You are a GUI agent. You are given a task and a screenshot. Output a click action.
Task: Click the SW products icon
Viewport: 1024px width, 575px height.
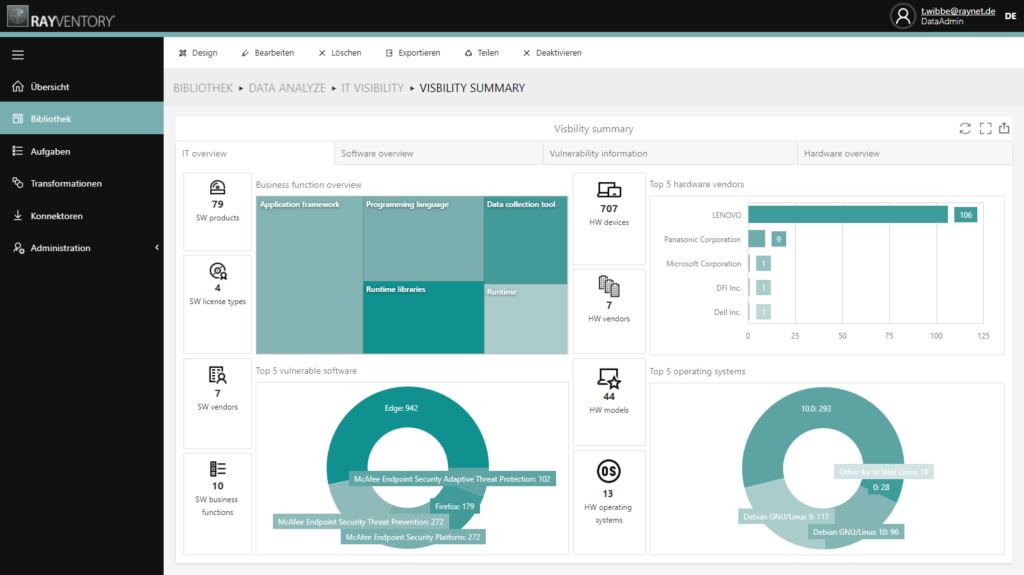[x=217, y=188]
